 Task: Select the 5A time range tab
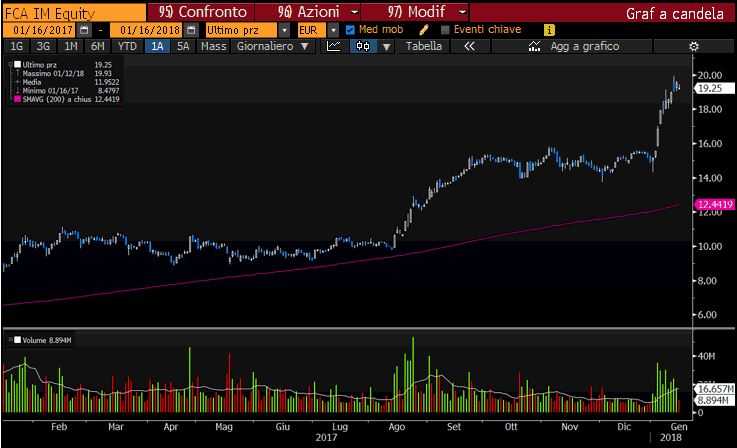coord(183,46)
